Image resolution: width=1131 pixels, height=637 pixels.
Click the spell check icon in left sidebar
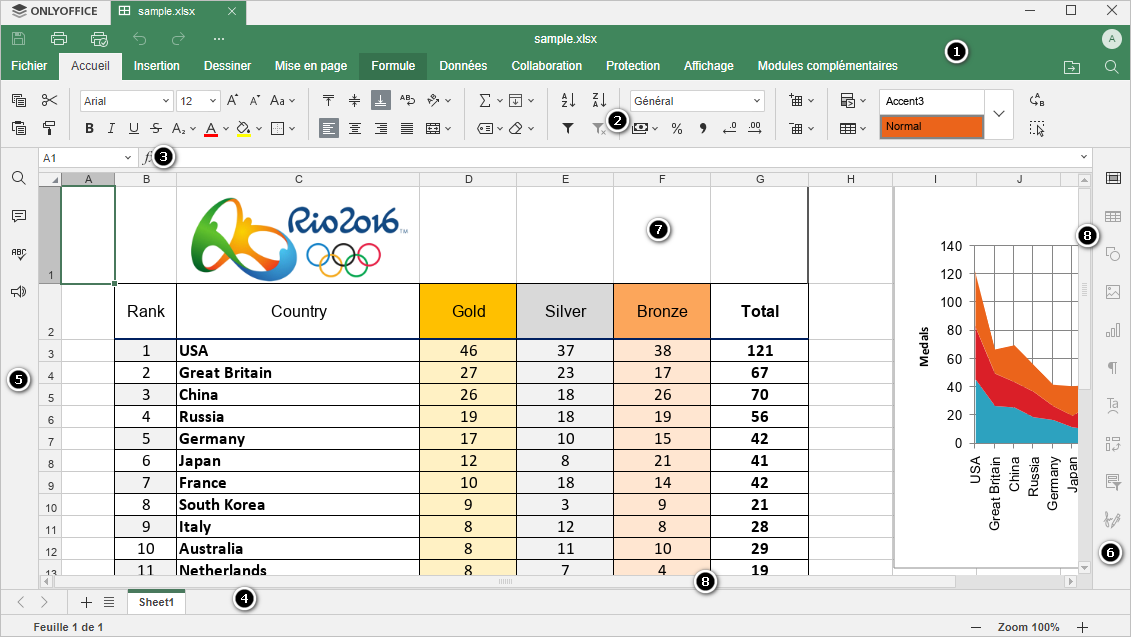coord(18,254)
